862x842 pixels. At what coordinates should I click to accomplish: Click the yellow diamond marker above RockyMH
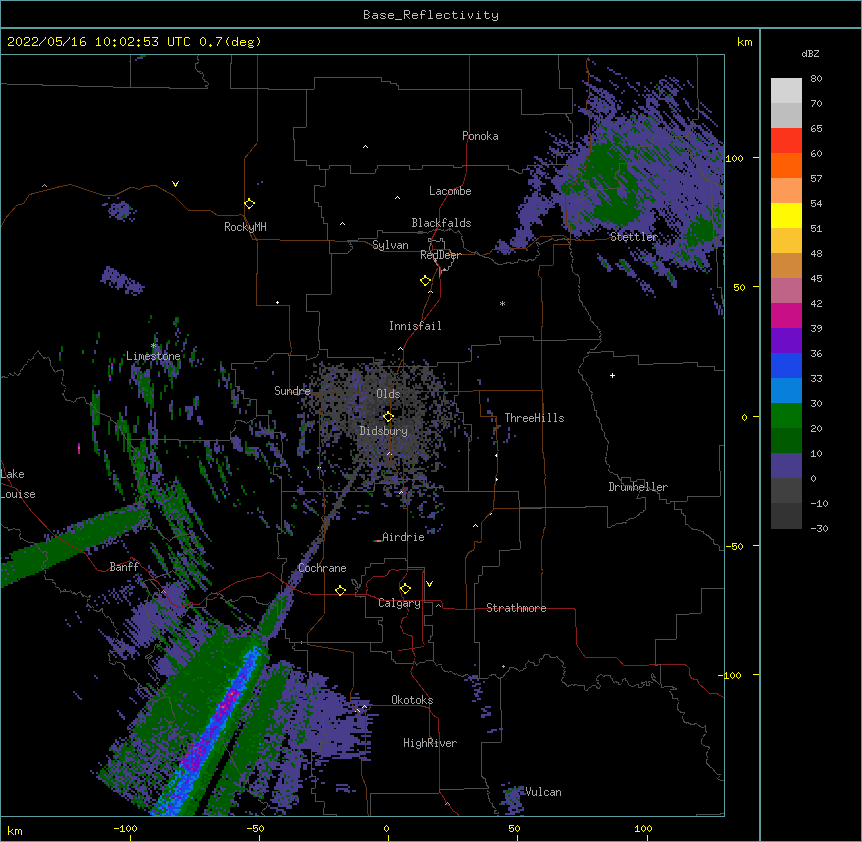click(250, 204)
